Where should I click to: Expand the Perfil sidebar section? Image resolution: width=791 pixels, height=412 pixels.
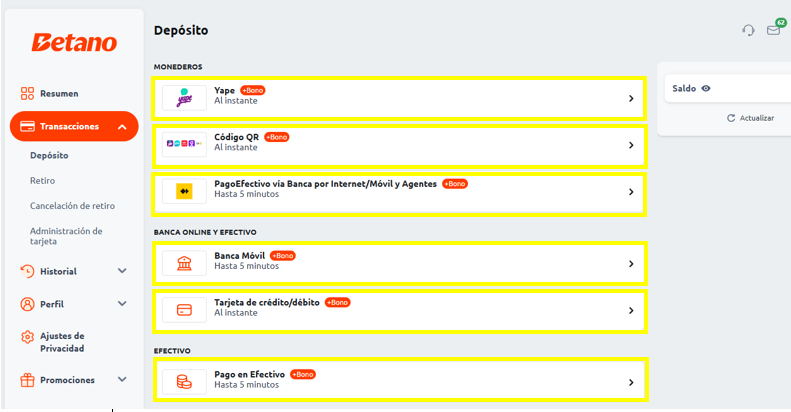tap(122, 303)
